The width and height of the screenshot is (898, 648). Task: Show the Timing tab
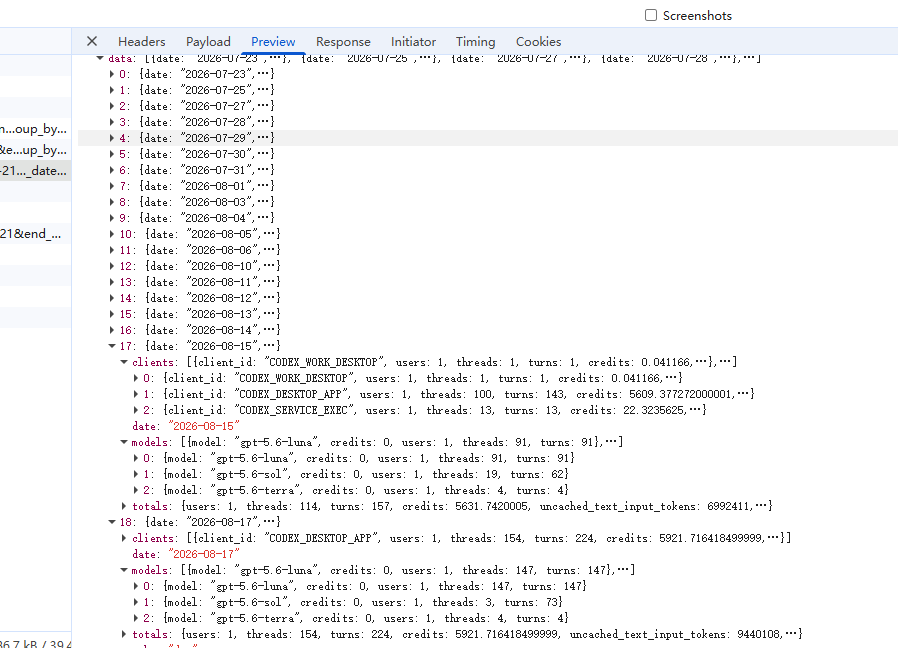click(x=475, y=42)
